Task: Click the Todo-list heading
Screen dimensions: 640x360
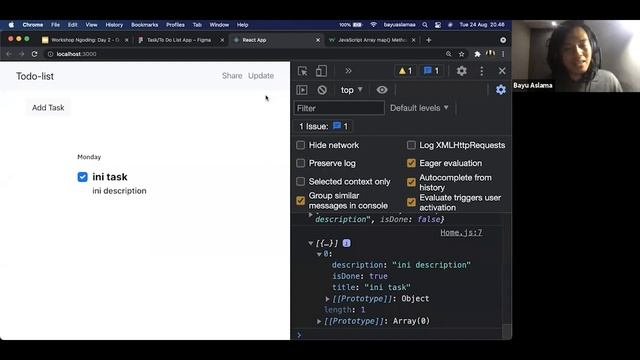Action: click(x=35, y=76)
